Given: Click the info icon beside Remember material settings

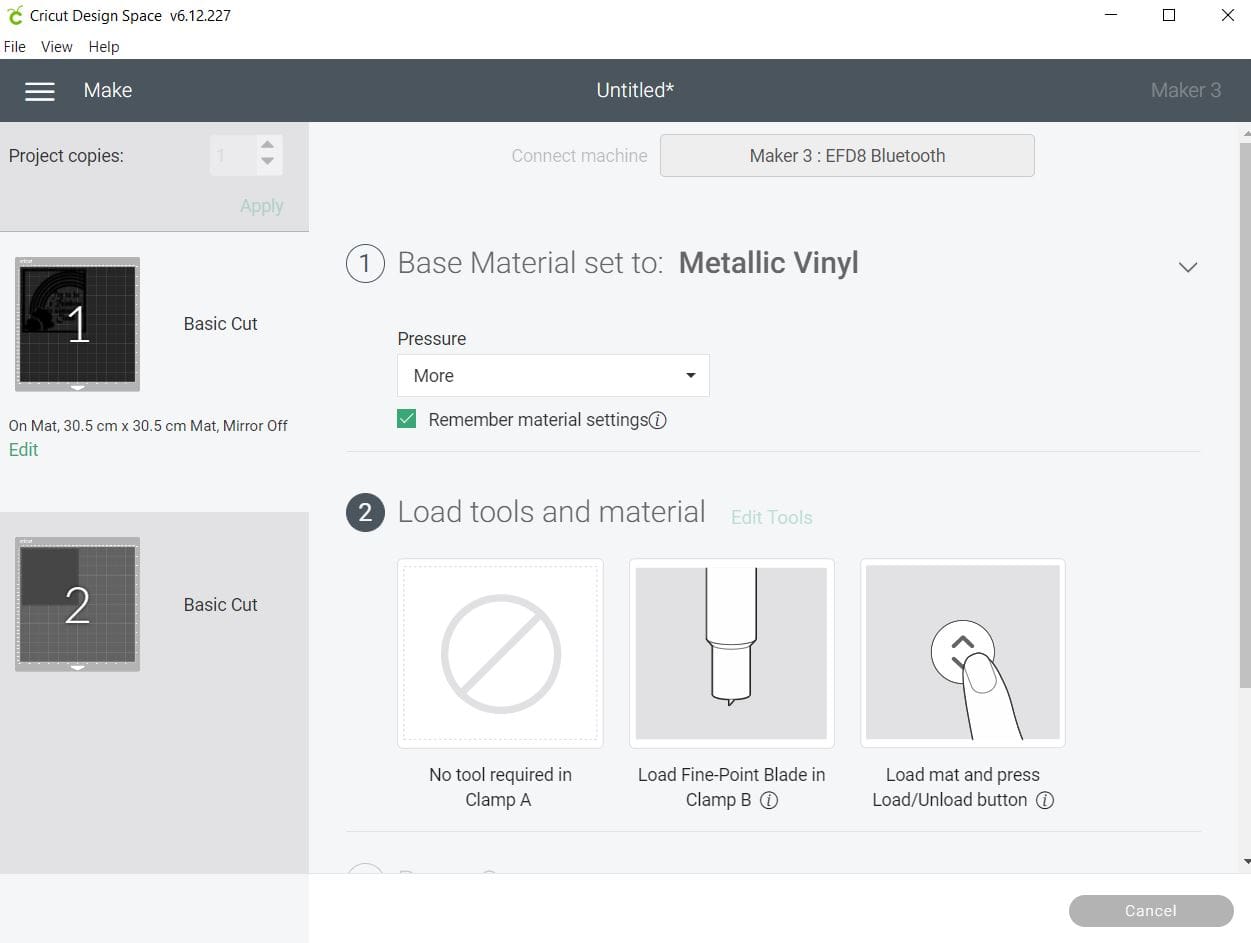Looking at the screenshot, I should pyautogui.click(x=658, y=421).
